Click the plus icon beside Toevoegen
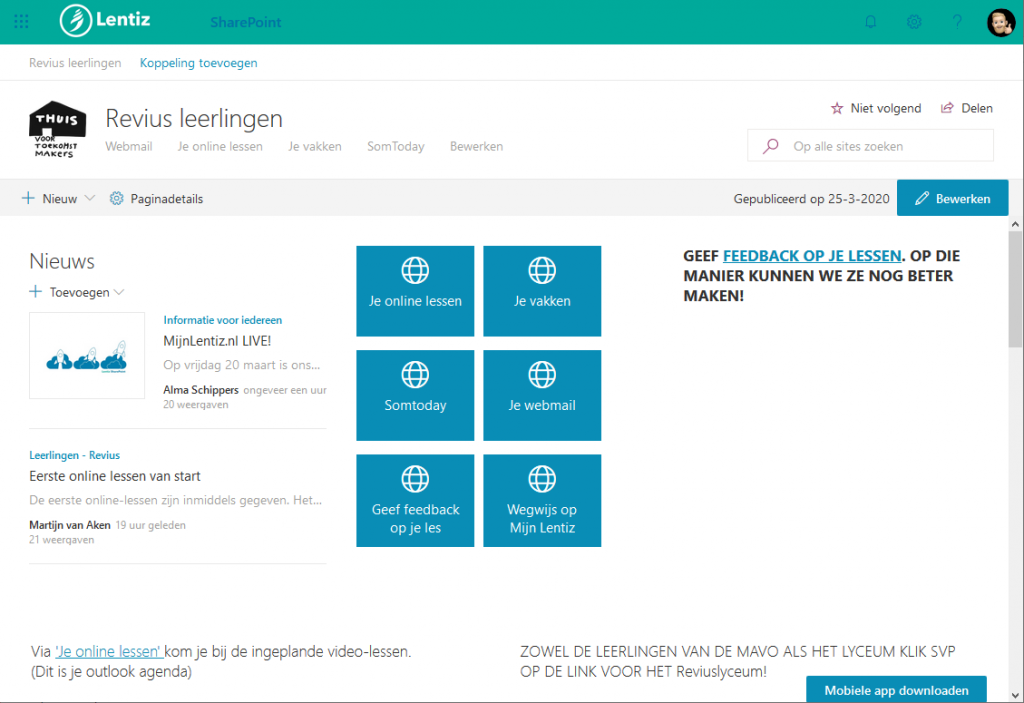 click(36, 291)
